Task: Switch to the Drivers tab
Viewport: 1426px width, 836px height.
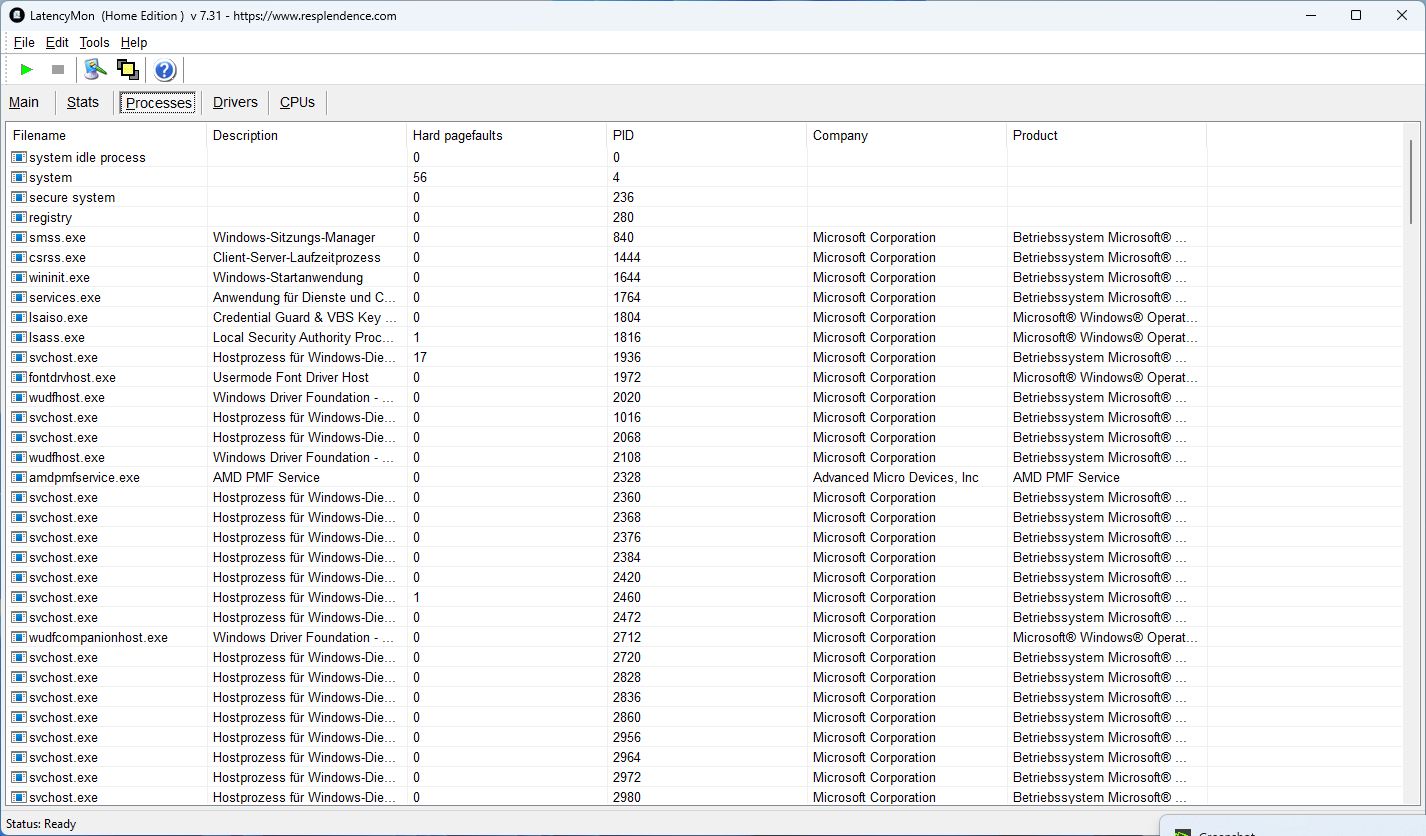Action: [235, 102]
